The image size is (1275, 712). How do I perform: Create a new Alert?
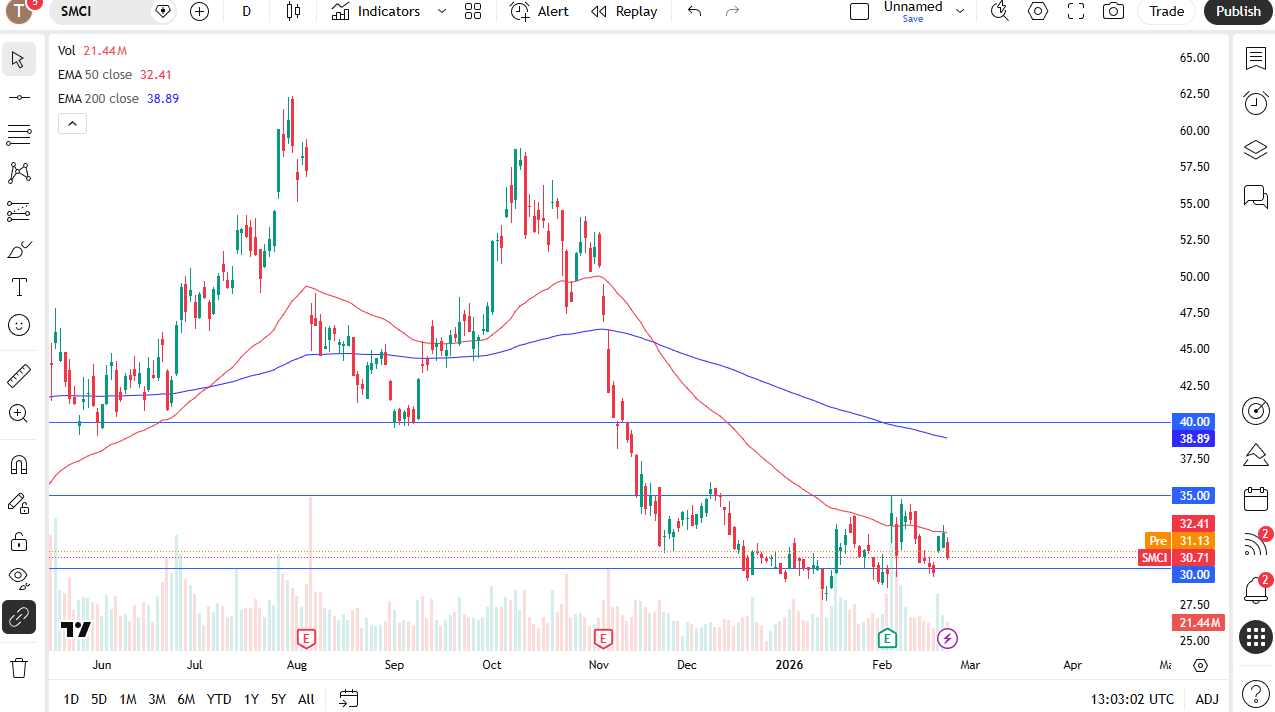tap(540, 11)
